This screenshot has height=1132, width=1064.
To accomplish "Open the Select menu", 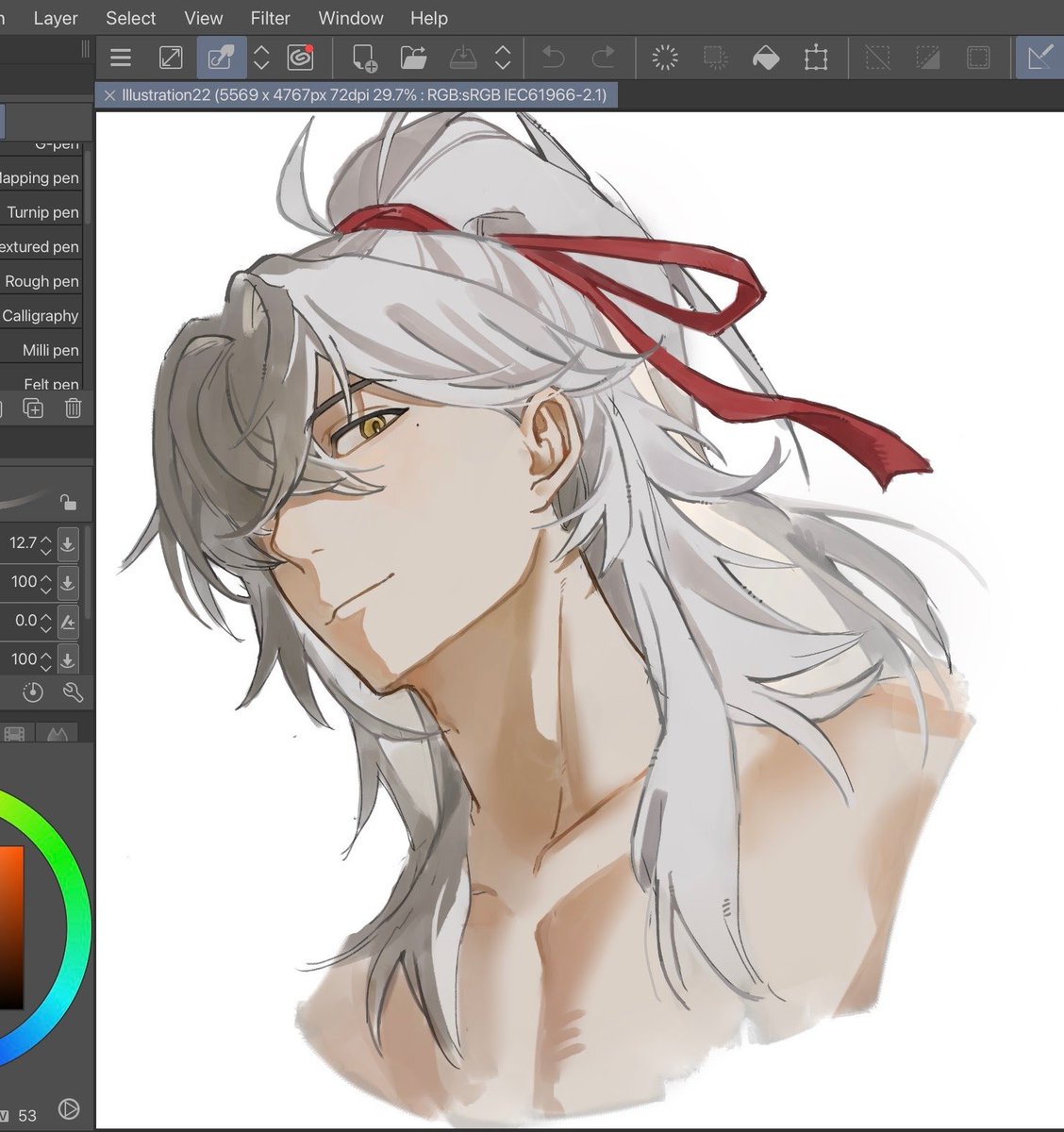I will (x=130, y=18).
